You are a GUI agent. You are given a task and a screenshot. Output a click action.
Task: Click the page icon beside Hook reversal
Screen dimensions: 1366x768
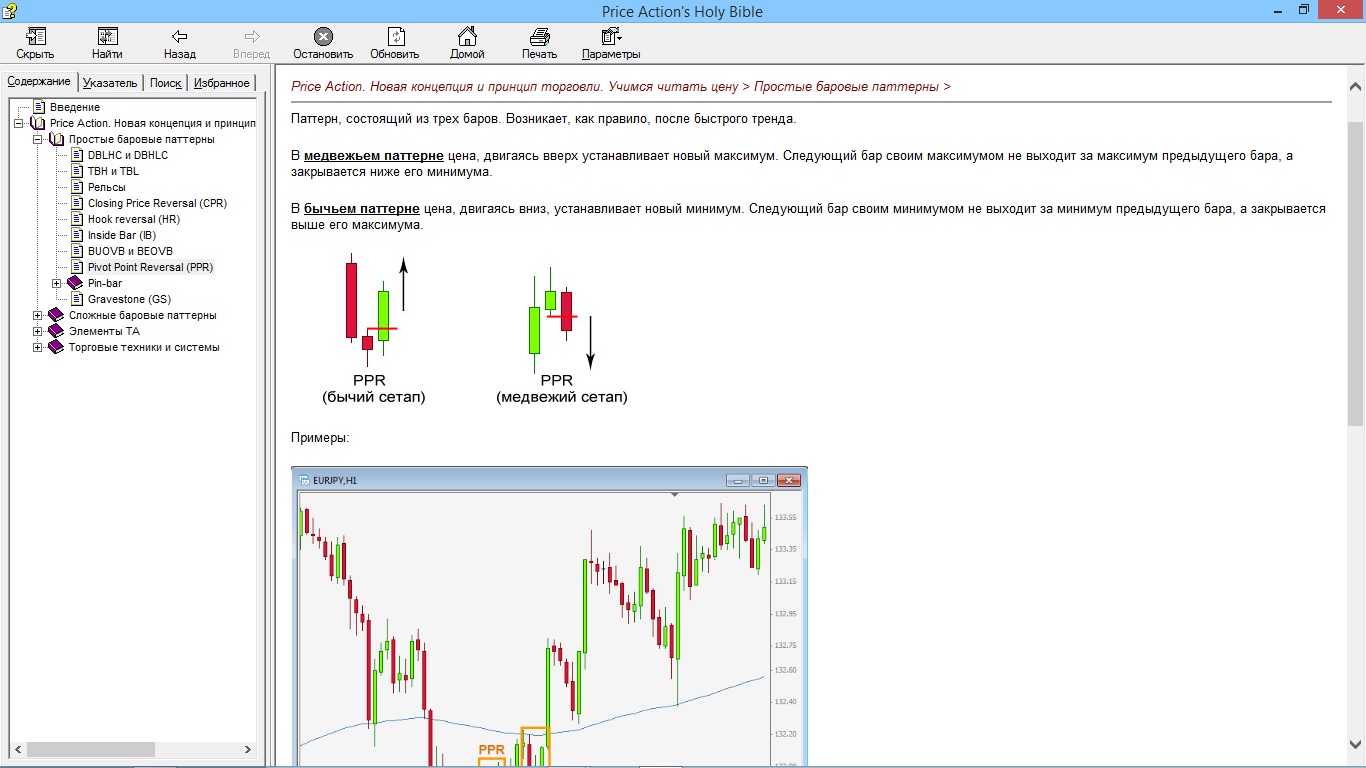[x=77, y=219]
